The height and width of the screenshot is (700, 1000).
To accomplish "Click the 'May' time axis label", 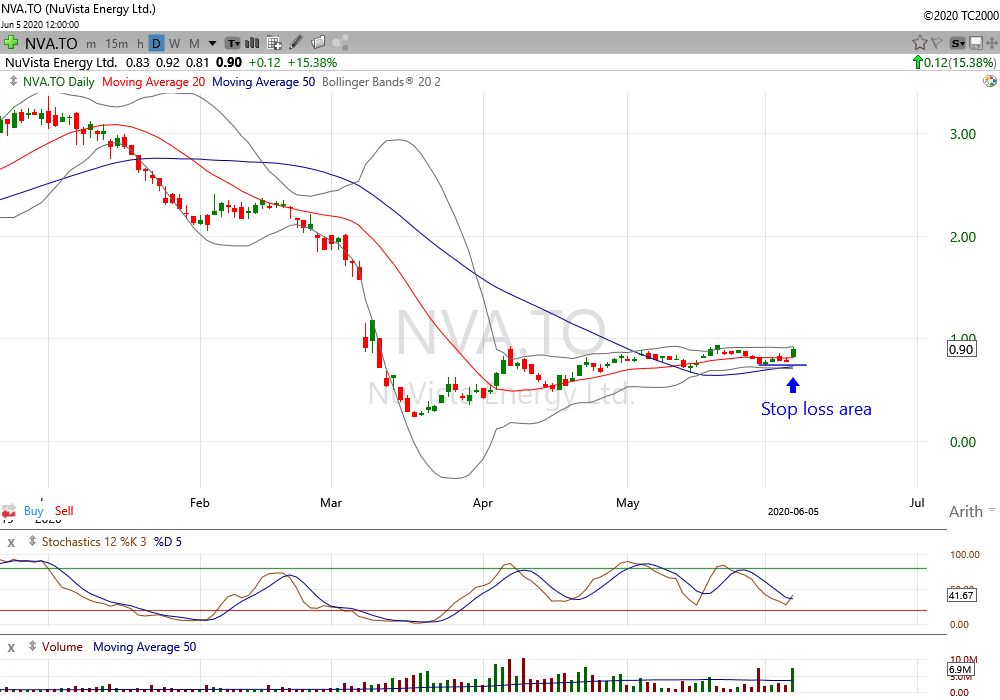I will point(628,503).
